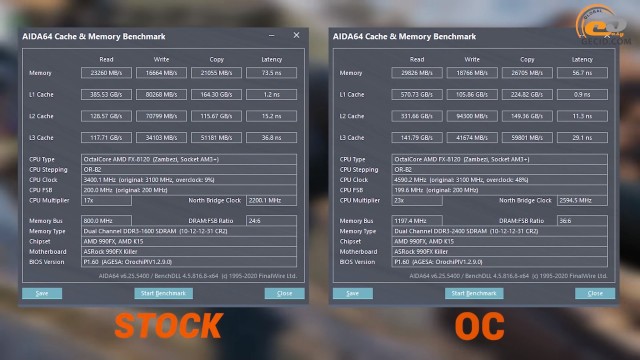Click the L1 Cache Read 570.73 GB/s field
Viewport: 640px width, 360px height.
pyautogui.click(x=417, y=95)
